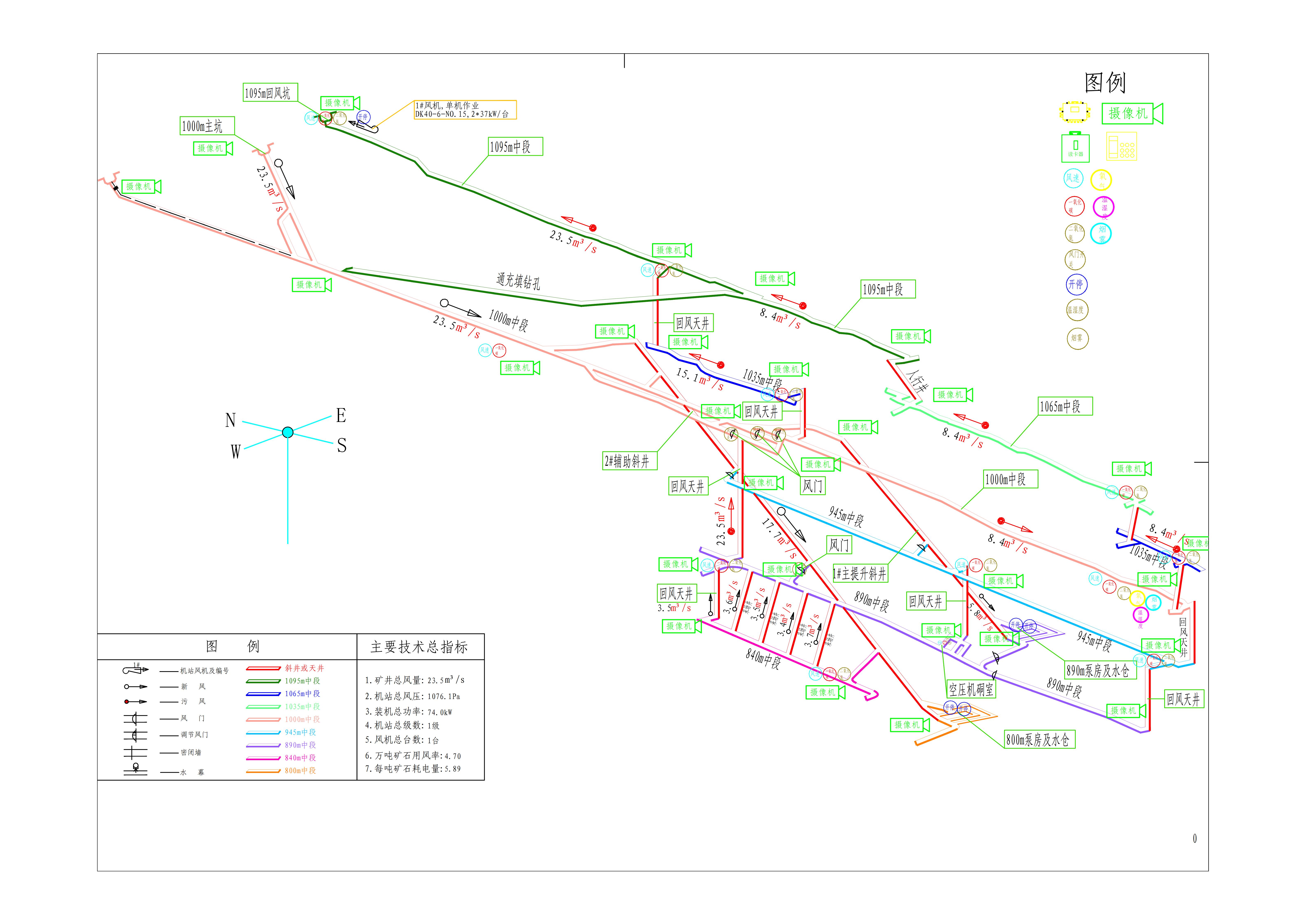Click the orange 1#风机 DK40-6-NO.15 annotation box

tap(465, 110)
